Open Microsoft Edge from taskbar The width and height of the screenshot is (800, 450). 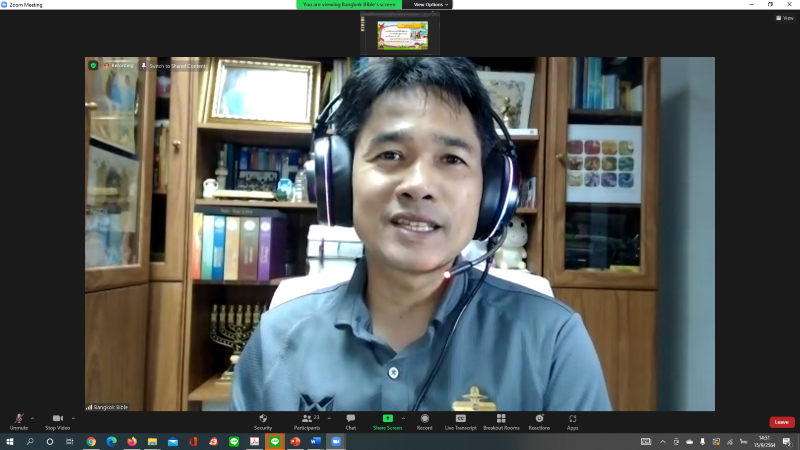click(111, 442)
